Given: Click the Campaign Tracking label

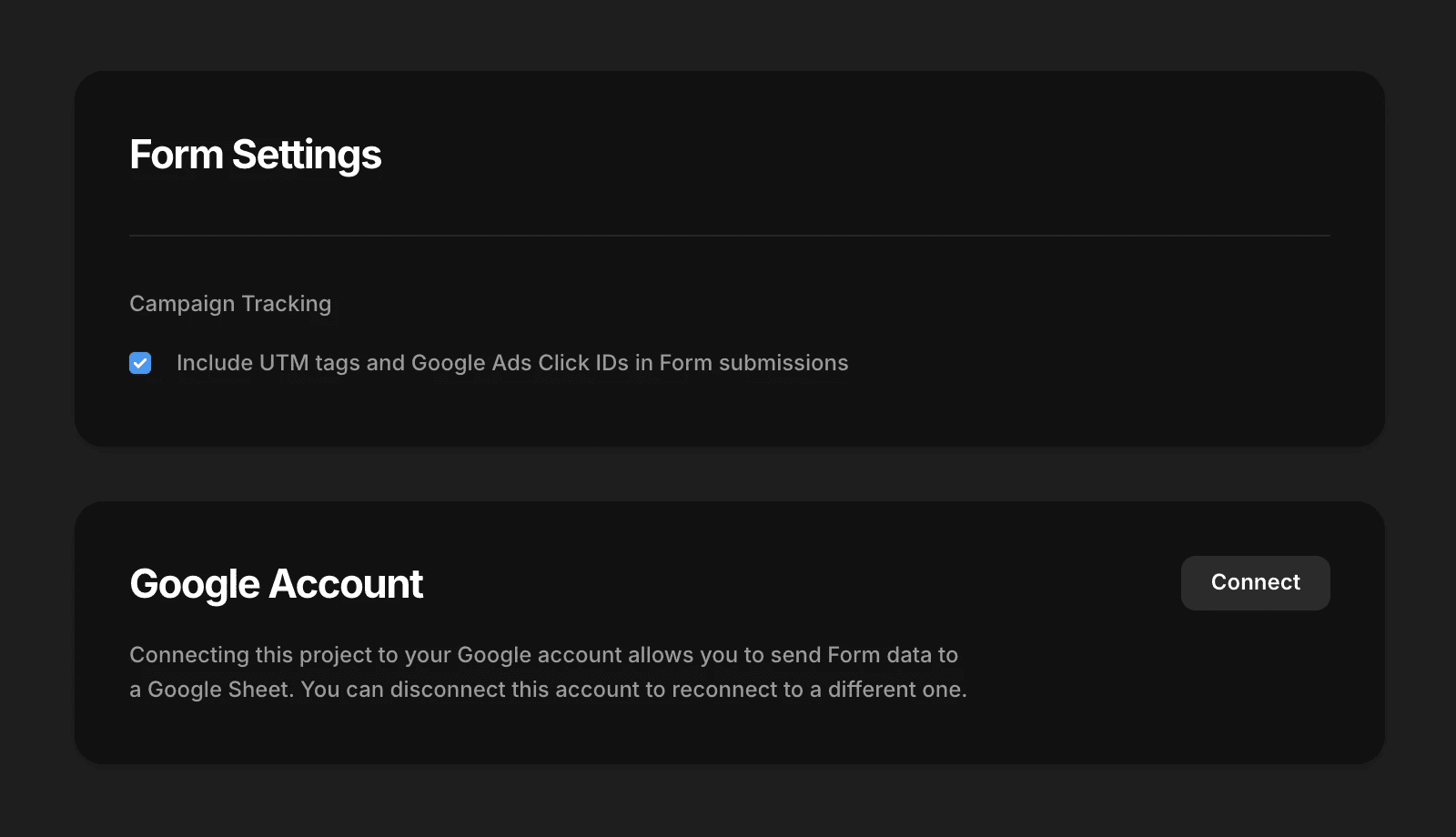Looking at the screenshot, I should click(x=230, y=303).
